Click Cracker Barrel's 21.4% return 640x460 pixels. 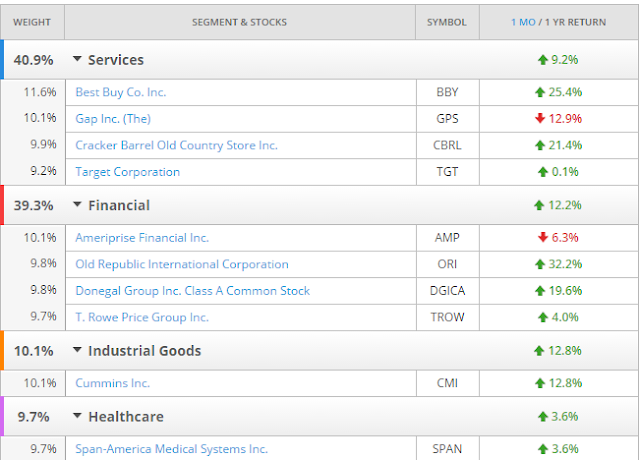pos(558,145)
